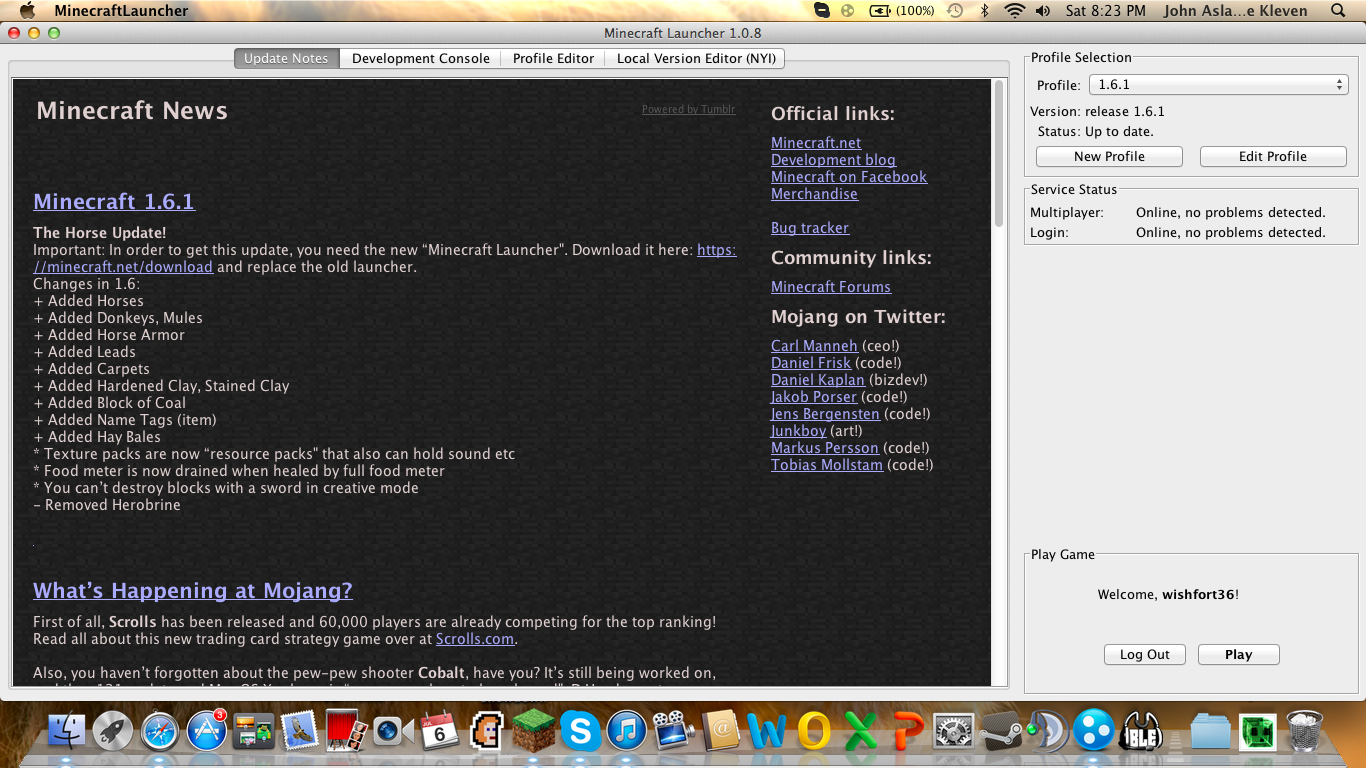The height and width of the screenshot is (768, 1366).
Task: Open iMovie from the dock
Action: (x=673, y=730)
